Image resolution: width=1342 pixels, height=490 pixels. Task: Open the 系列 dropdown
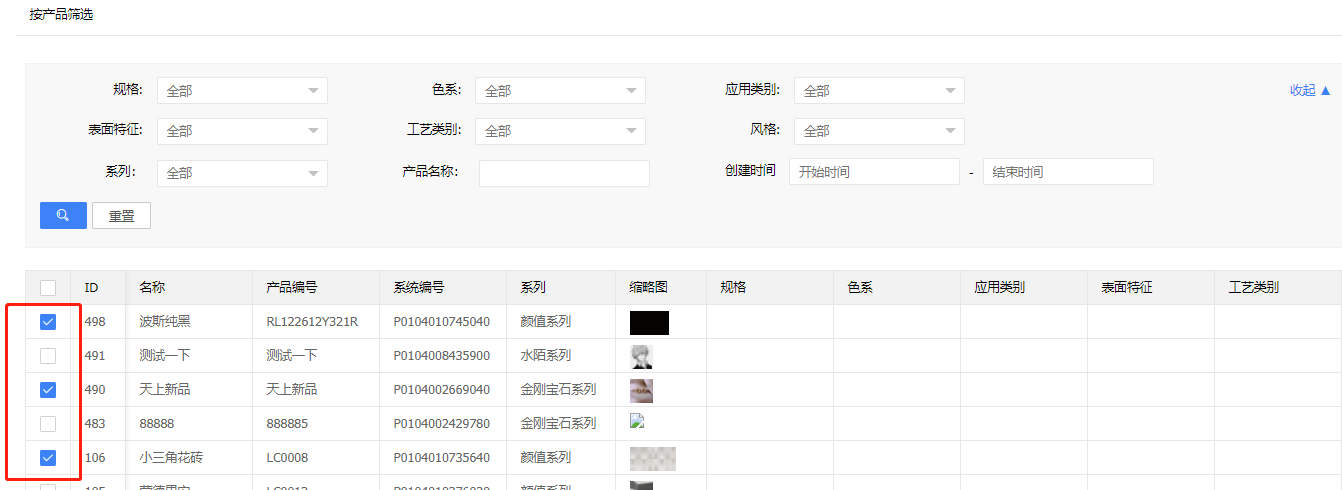242,173
